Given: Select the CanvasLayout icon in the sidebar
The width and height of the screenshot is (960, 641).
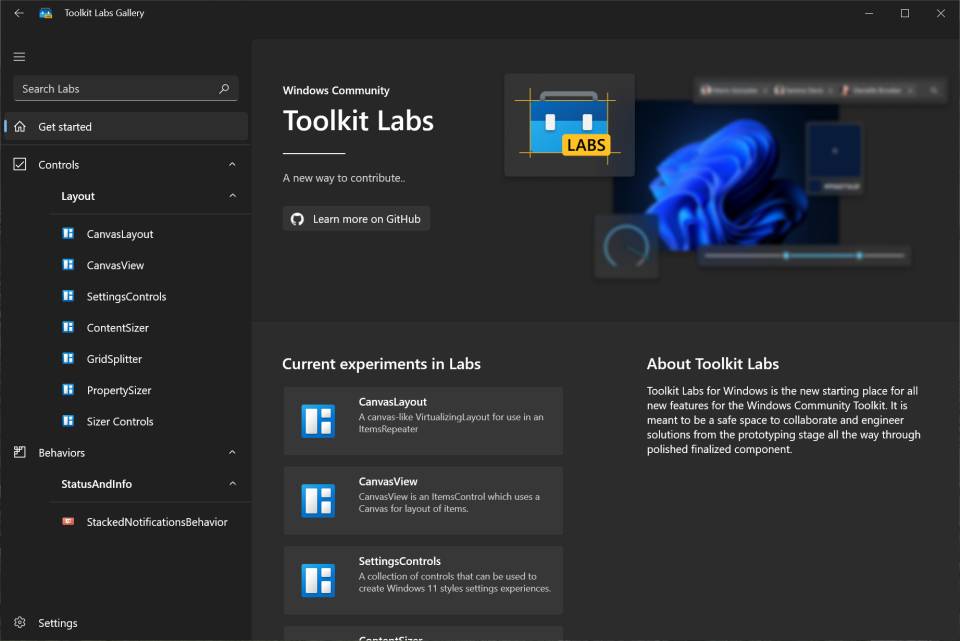Looking at the screenshot, I should [68, 233].
